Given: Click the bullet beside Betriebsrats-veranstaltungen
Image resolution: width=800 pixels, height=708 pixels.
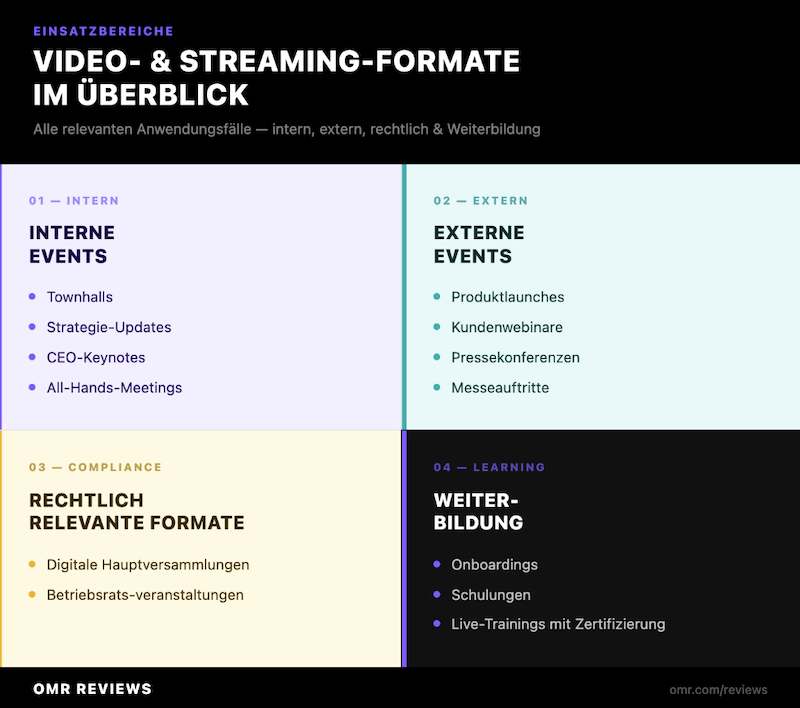Looking at the screenshot, I should pyautogui.click(x=35, y=594).
